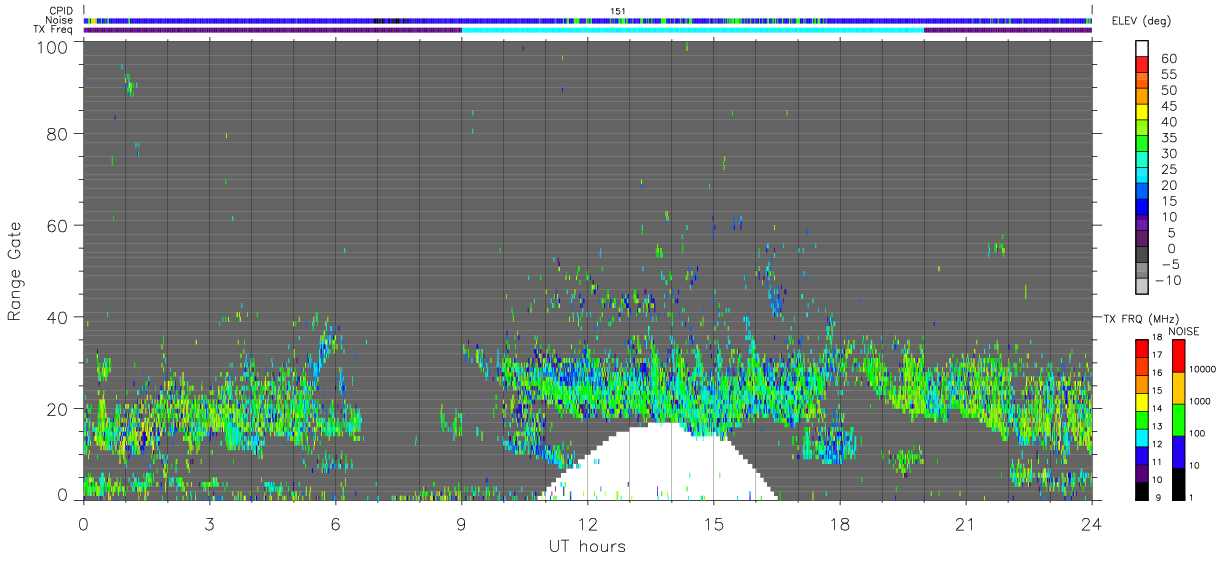Viewport: 1228px width, 567px height.
Task: Click the UT hours axis title
Action: click(587, 546)
